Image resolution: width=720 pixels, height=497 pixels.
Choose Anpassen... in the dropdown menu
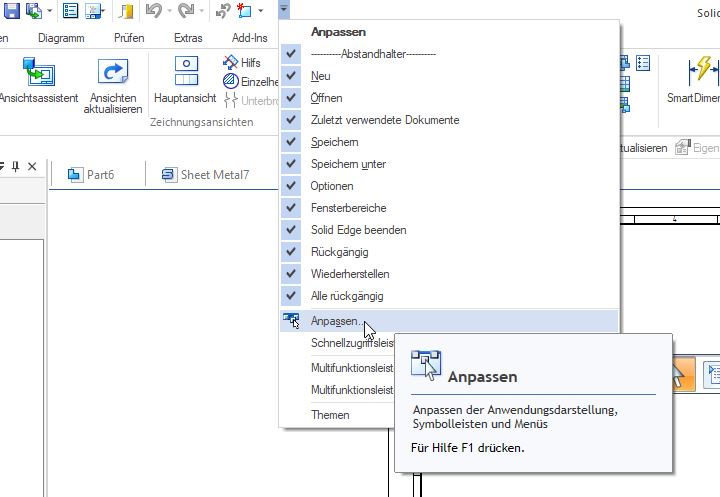[x=450, y=321]
